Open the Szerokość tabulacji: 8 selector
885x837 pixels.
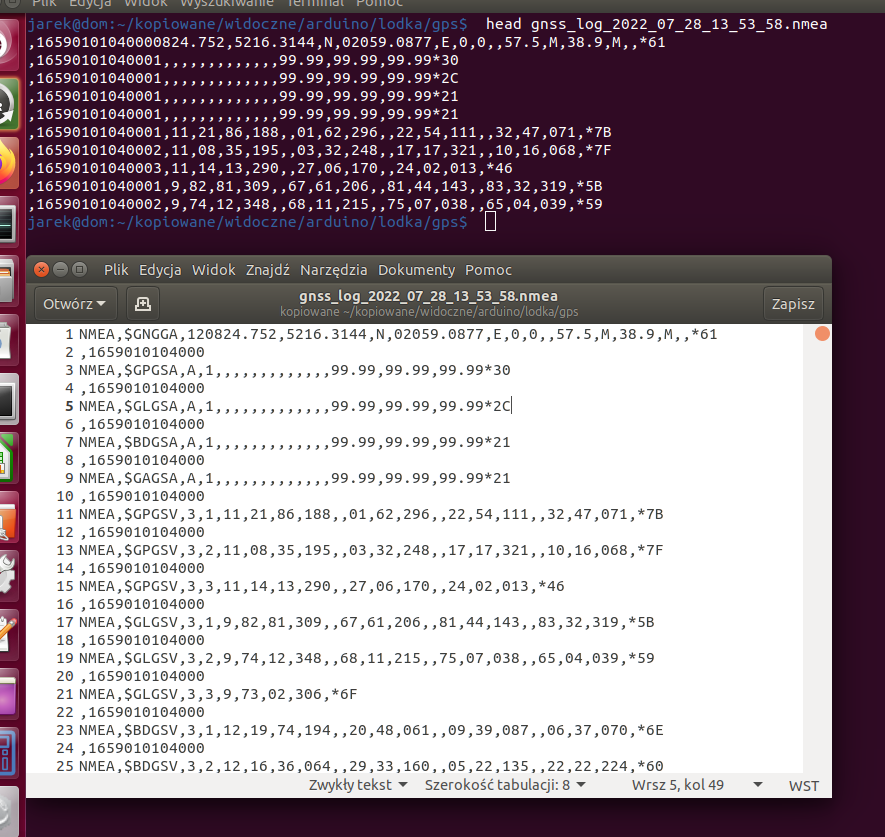point(505,784)
